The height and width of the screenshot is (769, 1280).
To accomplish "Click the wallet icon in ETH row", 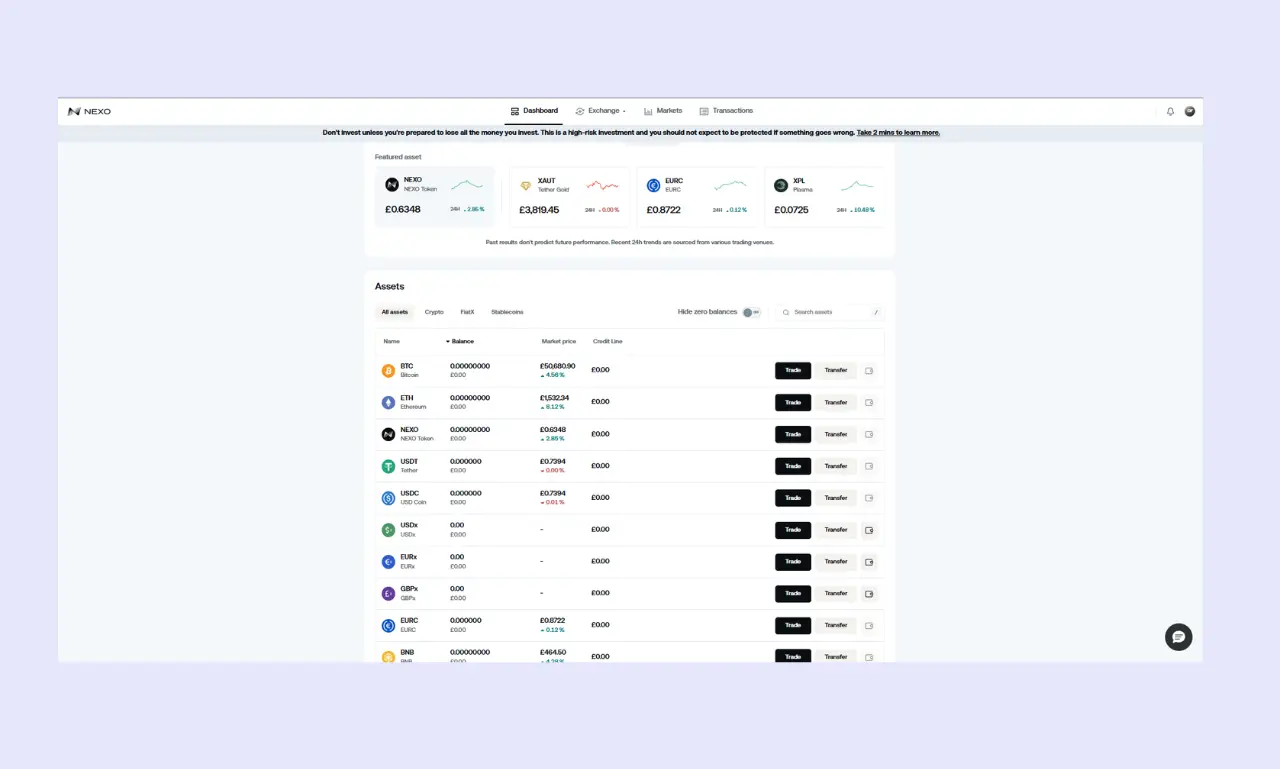I will (869, 403).
